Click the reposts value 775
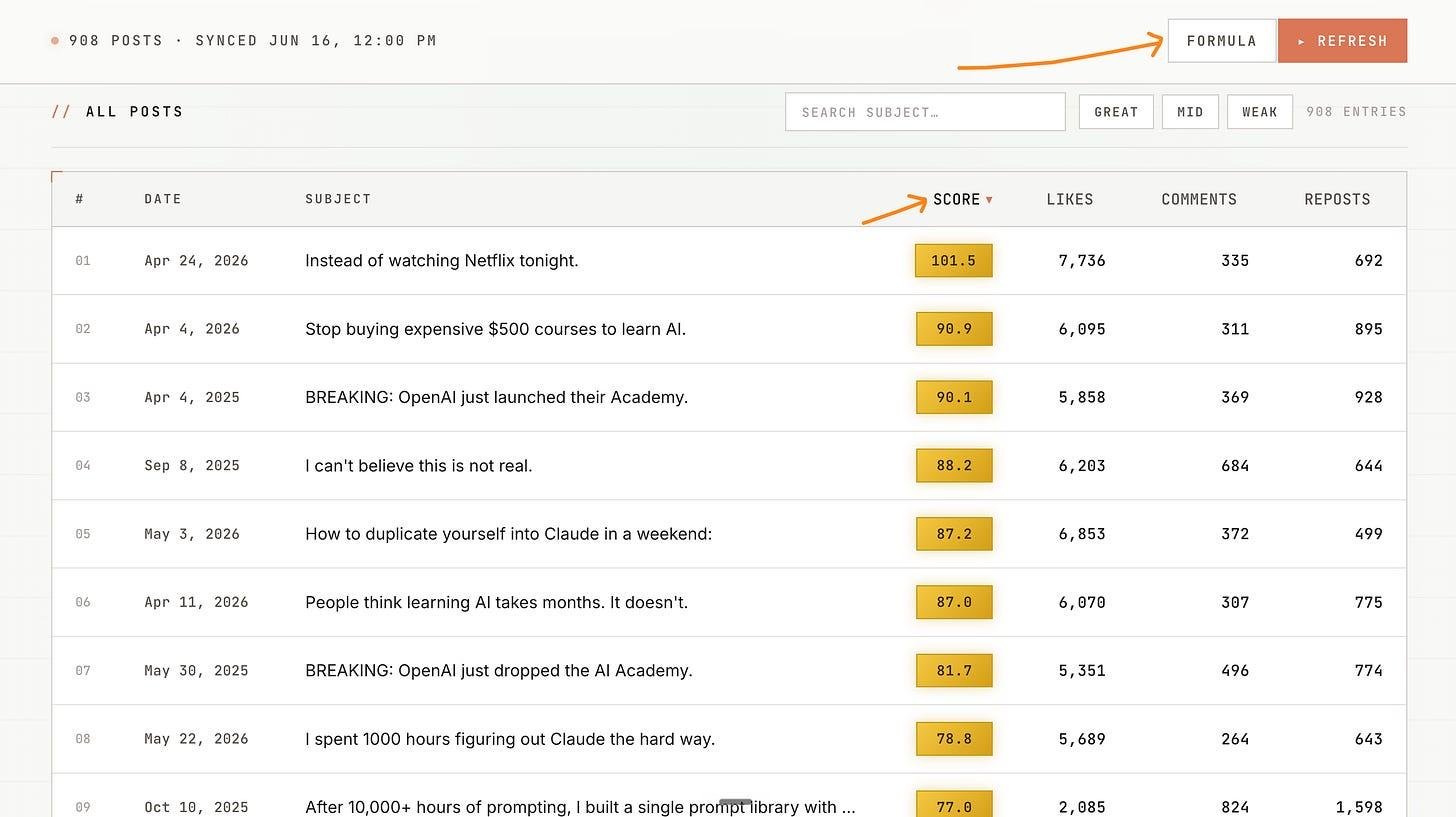This screenshot has width=1456, height=817. click(1368, 602)
